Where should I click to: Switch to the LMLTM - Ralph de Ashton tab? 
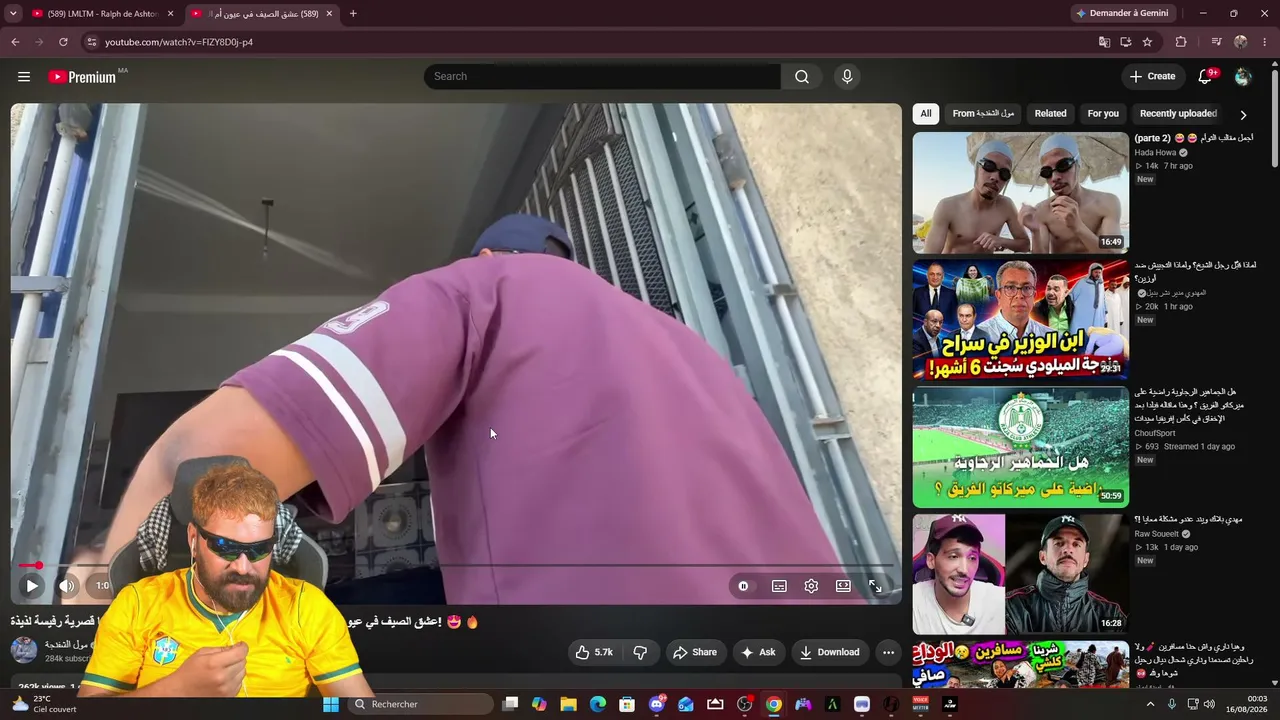click(x=102, y=14)
